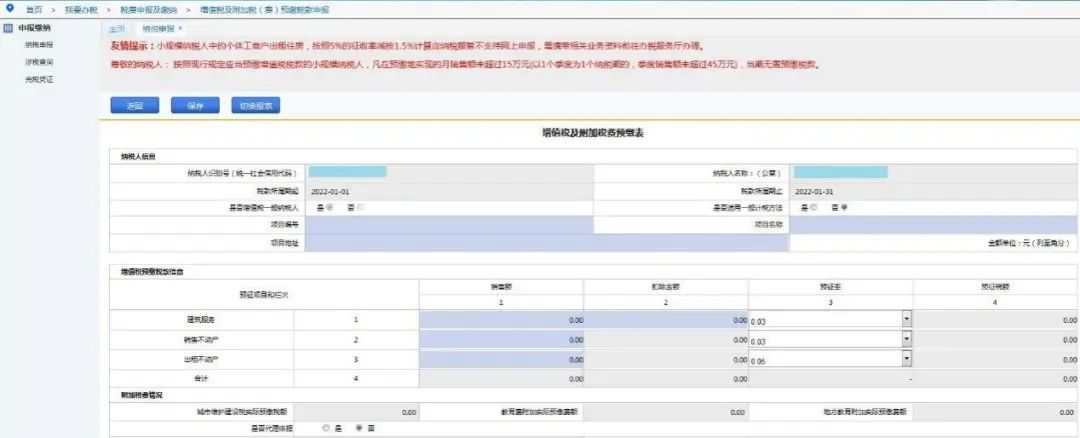Open 预征率 dropdown for 出租不动产 row

906,359
